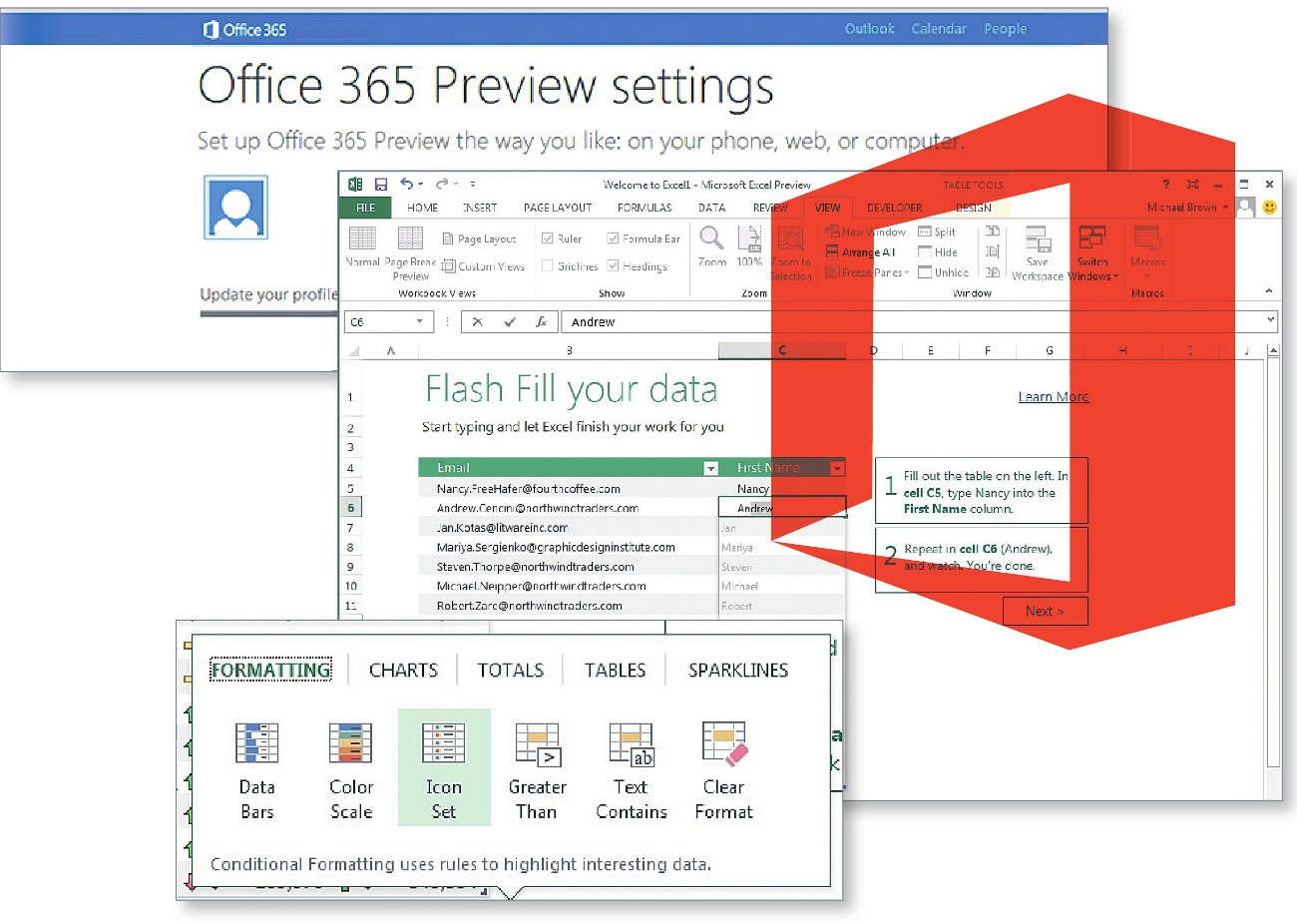Enable the Gridlines checkbox
This screenshot has height=924, width=1297.
[548, 266]
